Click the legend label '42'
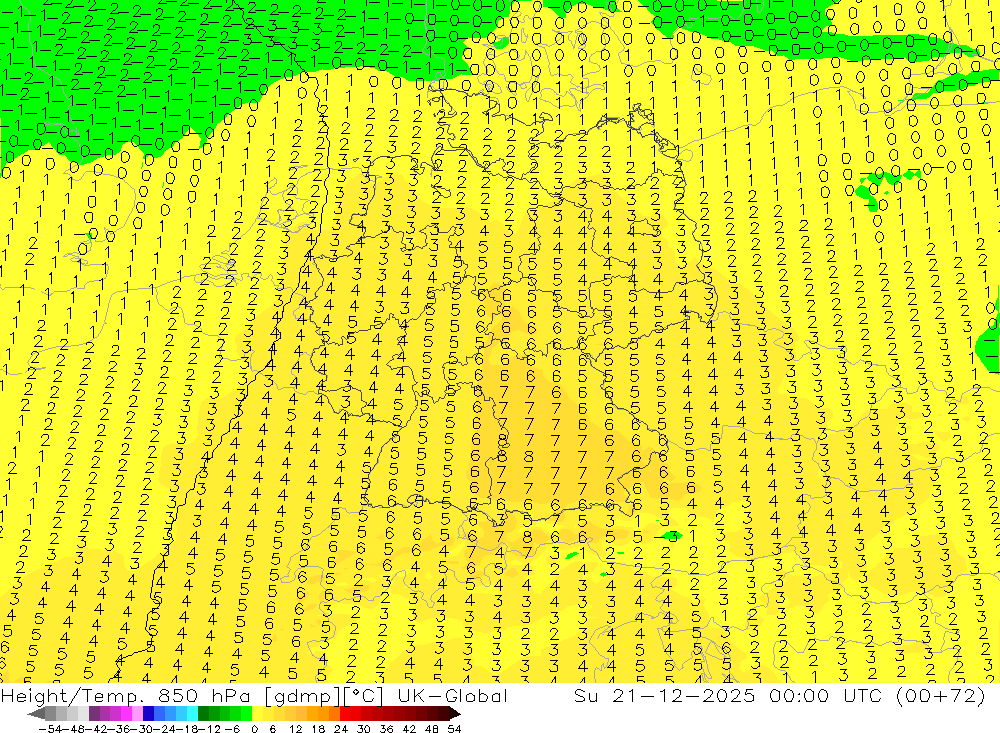 (x=409, y=729)
